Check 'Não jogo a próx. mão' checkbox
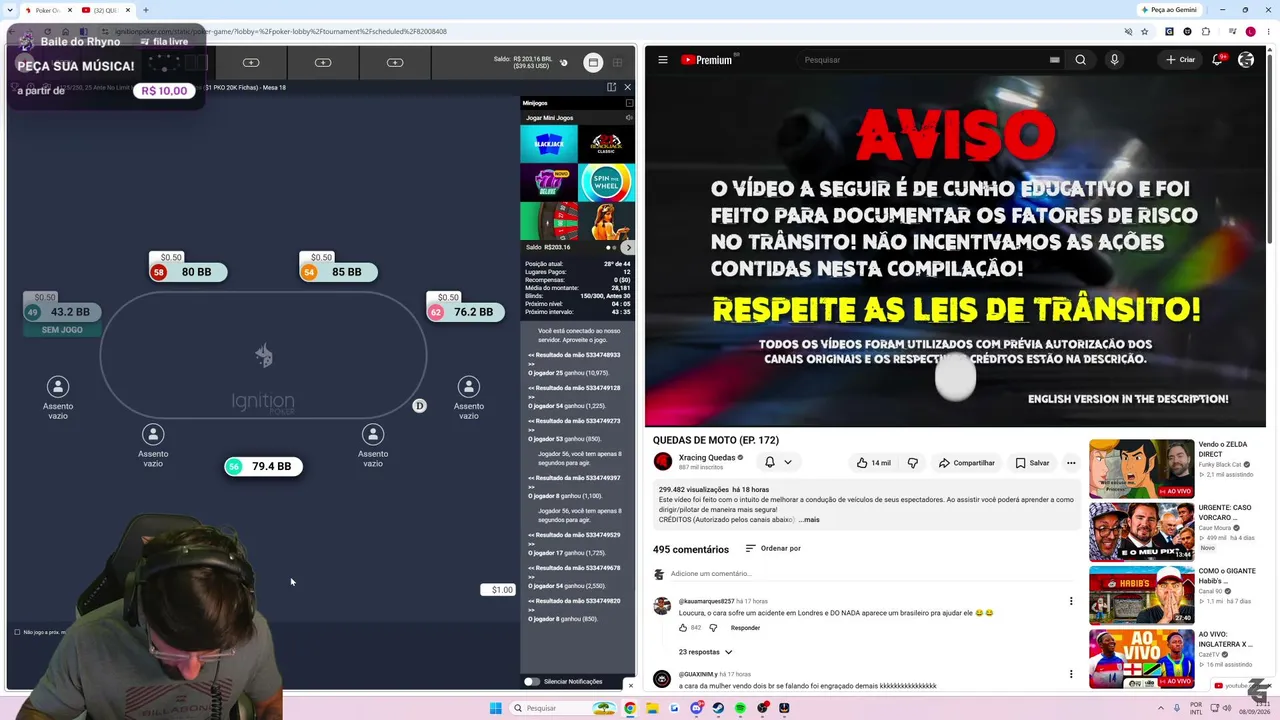This screenshot has width=1280, height=720. point(17,632)
